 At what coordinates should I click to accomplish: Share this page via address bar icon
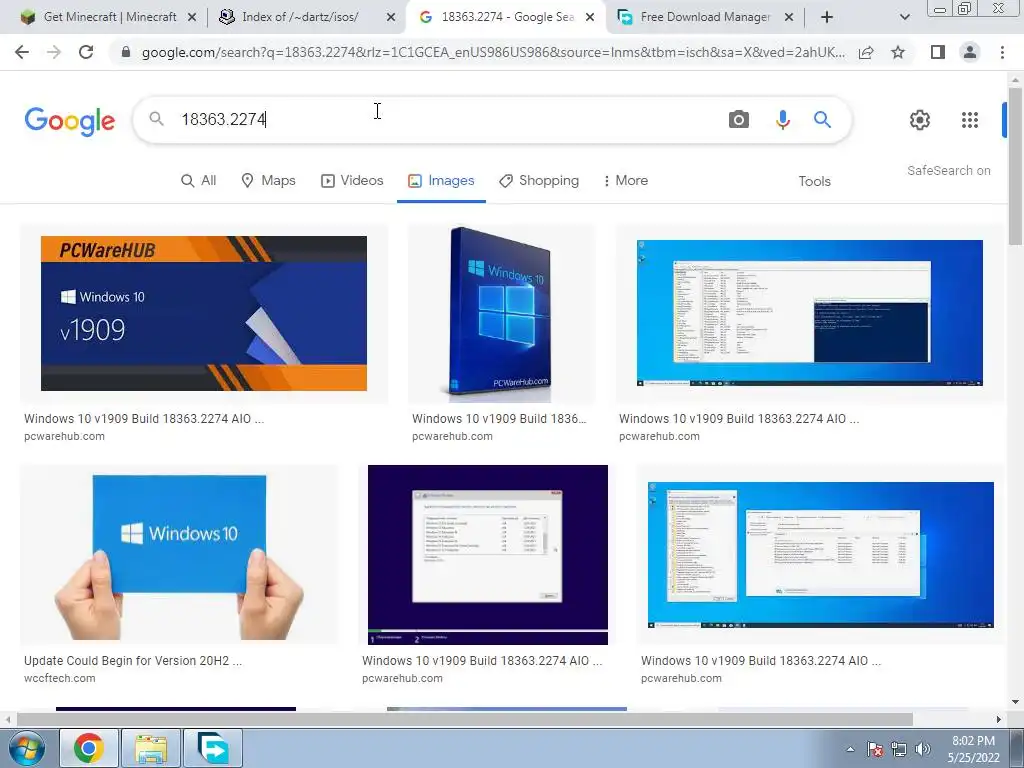[x=866, y=52]
